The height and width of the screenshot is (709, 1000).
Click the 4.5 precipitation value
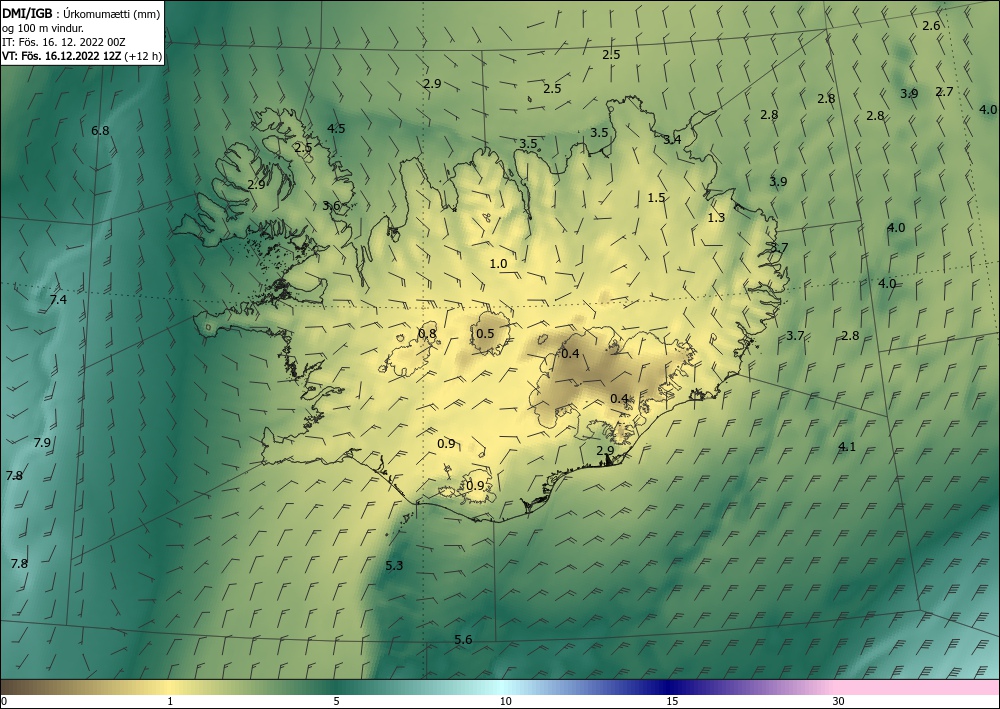coord(336,129)
